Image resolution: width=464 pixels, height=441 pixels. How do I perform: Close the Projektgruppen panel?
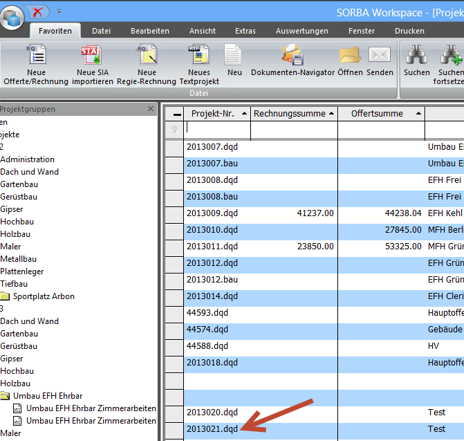pos(151,109)
